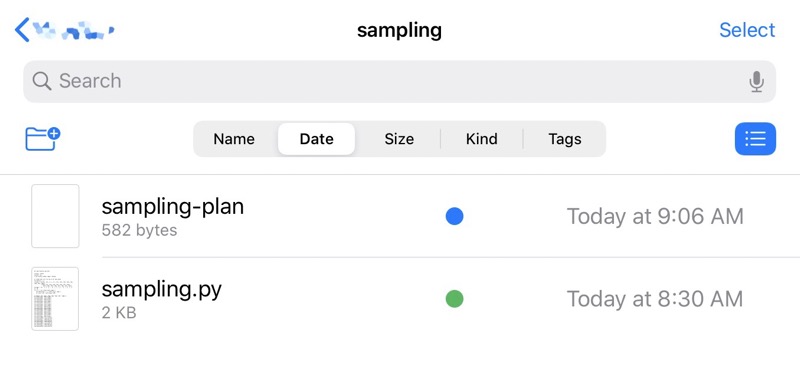This screenshot has height=371, width=800.
Task: Sort files by Size
Action: tap(399, 139)
